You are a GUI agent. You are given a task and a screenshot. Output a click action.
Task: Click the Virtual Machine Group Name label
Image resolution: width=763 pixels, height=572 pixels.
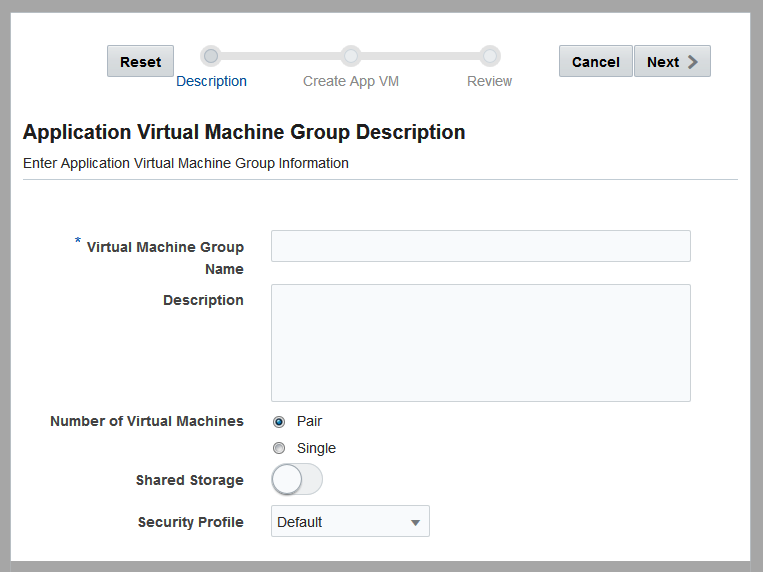click(x=165, y=257)
